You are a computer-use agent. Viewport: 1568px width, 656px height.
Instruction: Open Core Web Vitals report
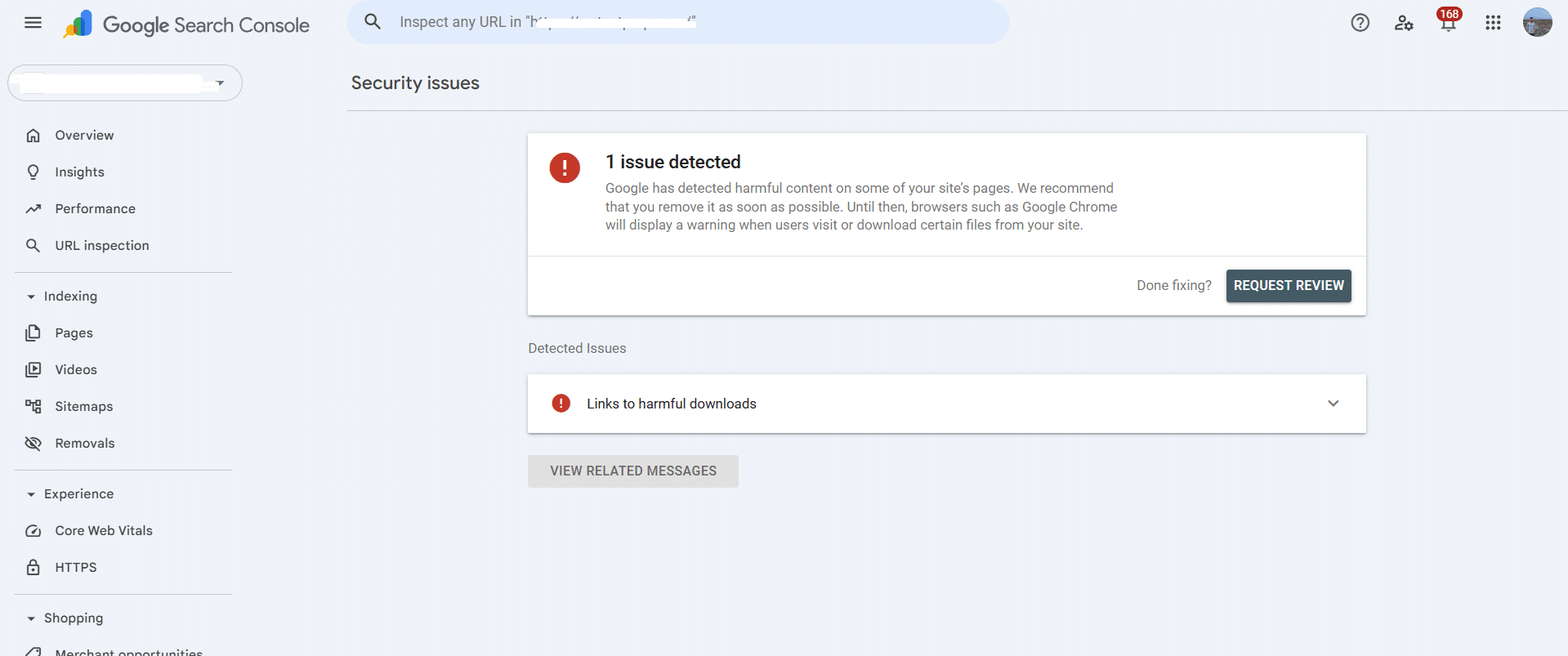pos(104,531)
